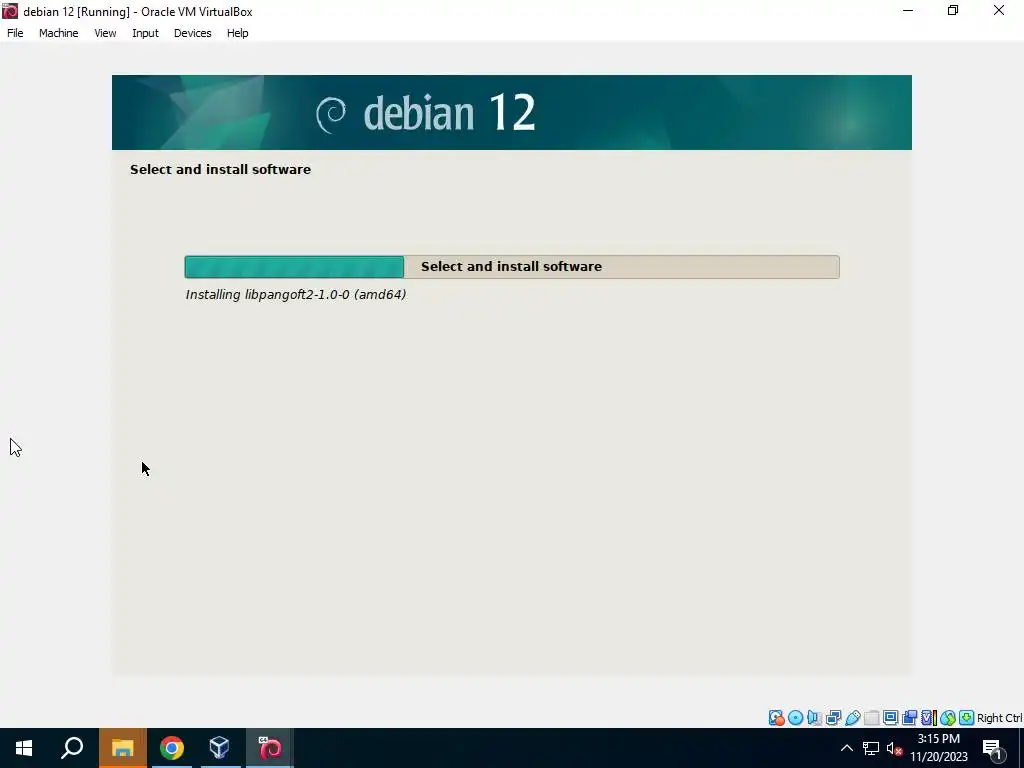This screenshot has height=768, width=1024.
Task: Click the optical disk indicator icon
Action: 795,718
